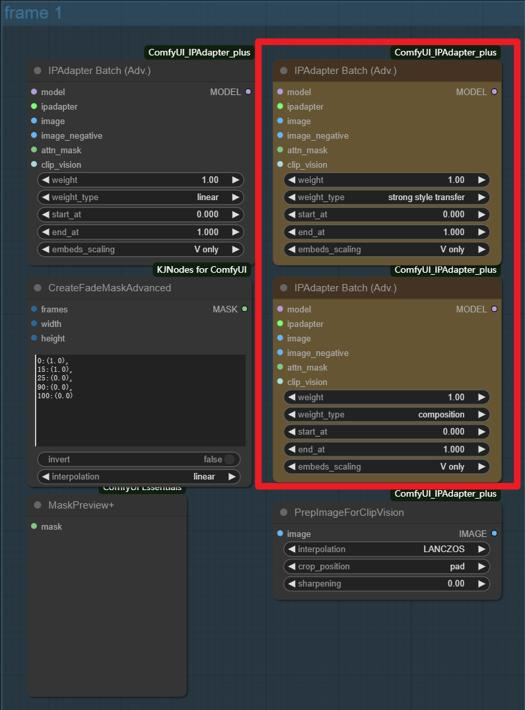This screenshot has height=710, width=525.
Task: Click the frames input port on CreateFadeMaskAdvanced
Action: [x=34, y=309]
